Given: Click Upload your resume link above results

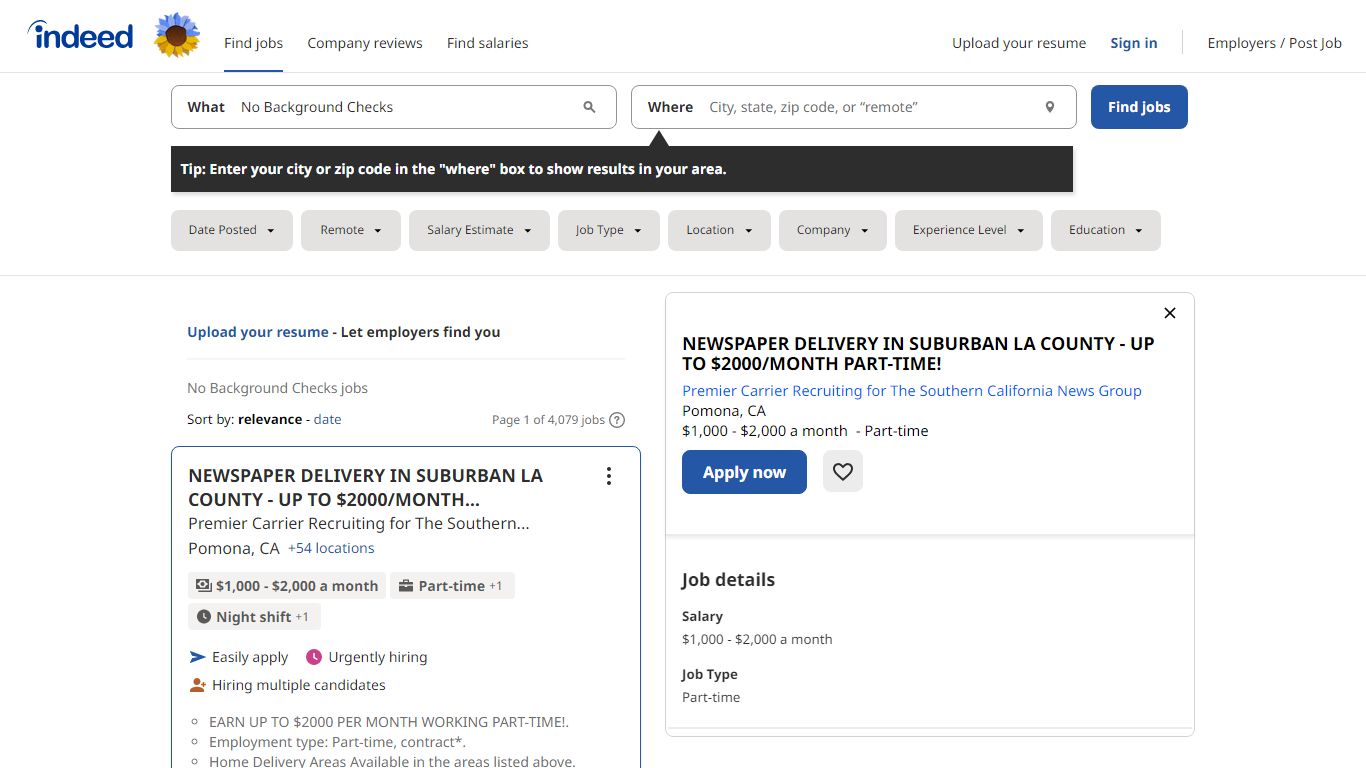Looking at the screenshot, I should 258,332.
